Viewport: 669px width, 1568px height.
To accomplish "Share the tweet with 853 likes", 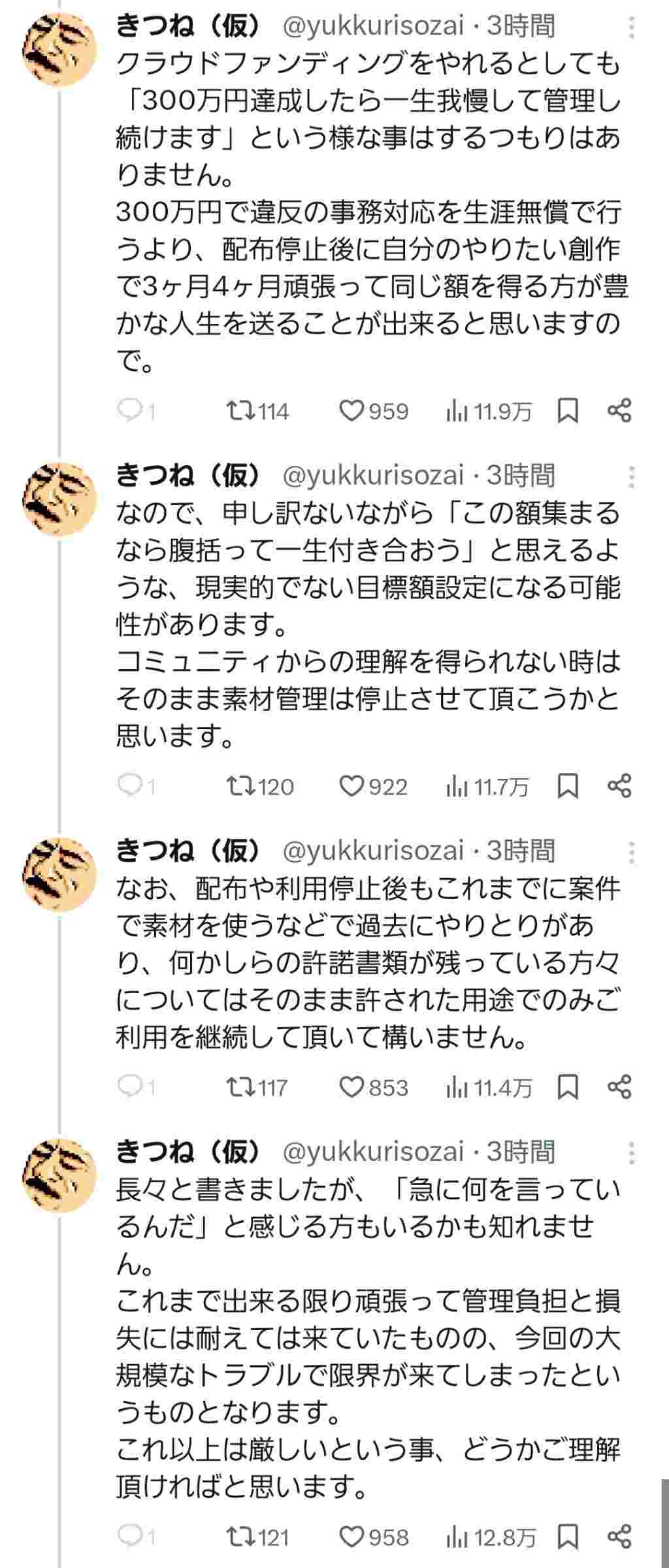I will pos(619,1087).
